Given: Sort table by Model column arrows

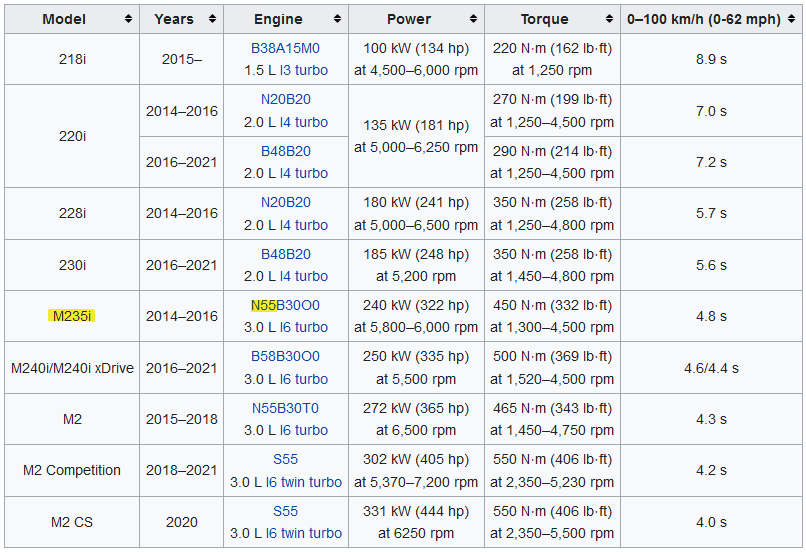Looking at the screenshot, I should [x=129, y=19].
